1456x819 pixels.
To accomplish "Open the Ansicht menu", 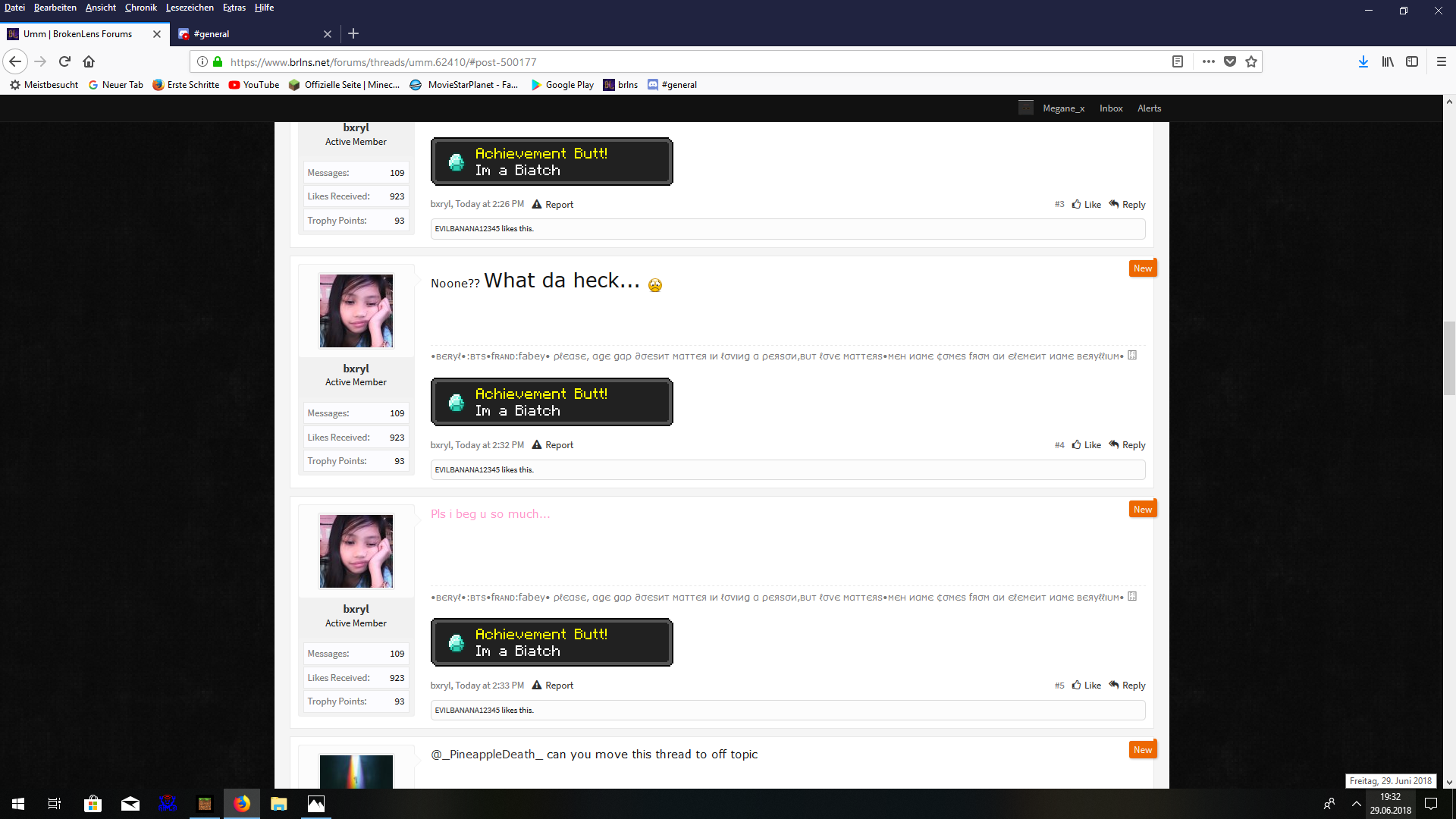I will (101, 8).
